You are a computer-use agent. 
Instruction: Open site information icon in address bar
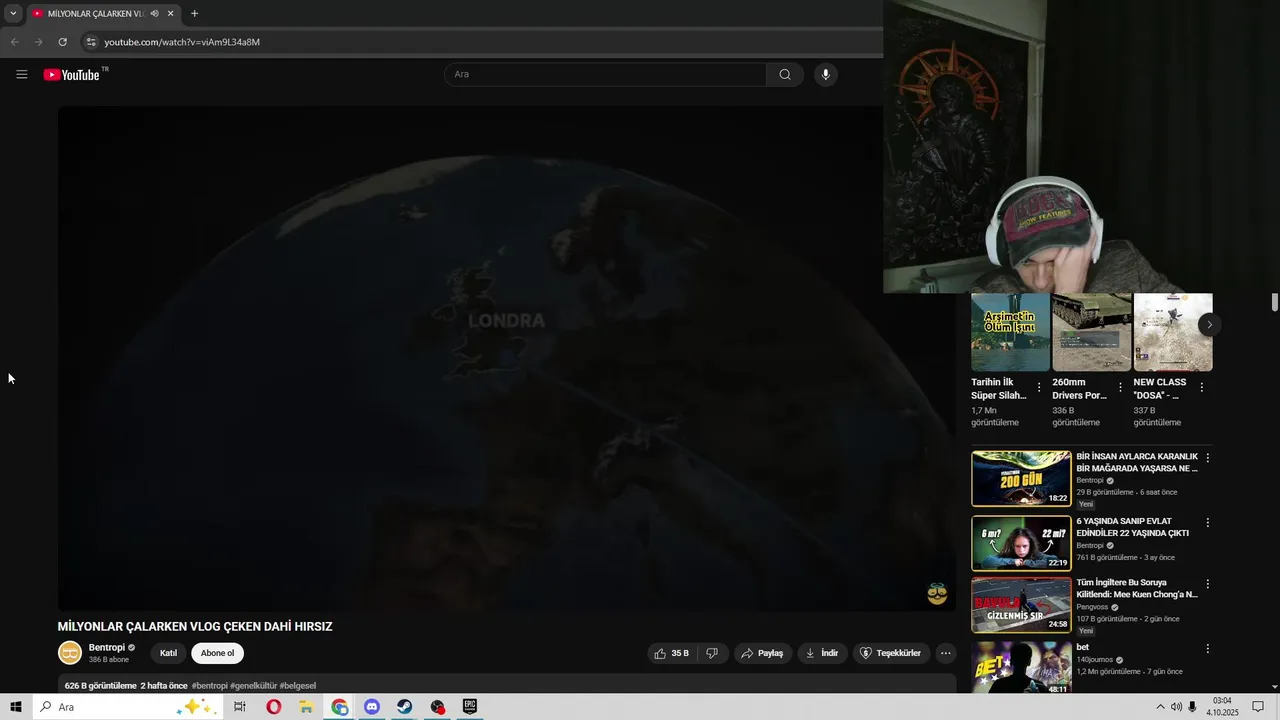pyautogui.click(x=91, y=42)
